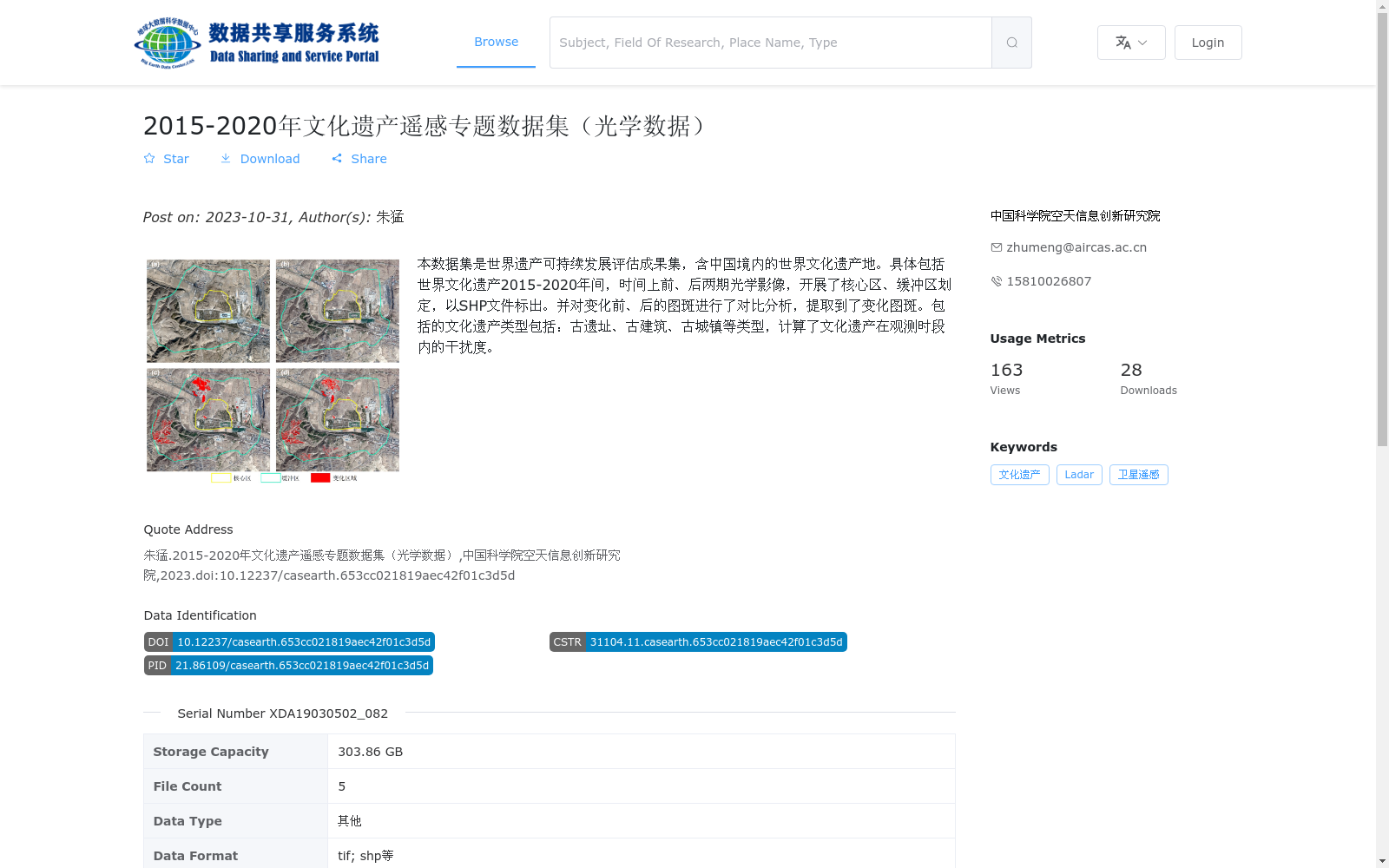The height and width of the screenshot is (868, 1389).
Task: Click the 28 Downloads metric
Action: pyautogui.click(x=1149, y=378)
